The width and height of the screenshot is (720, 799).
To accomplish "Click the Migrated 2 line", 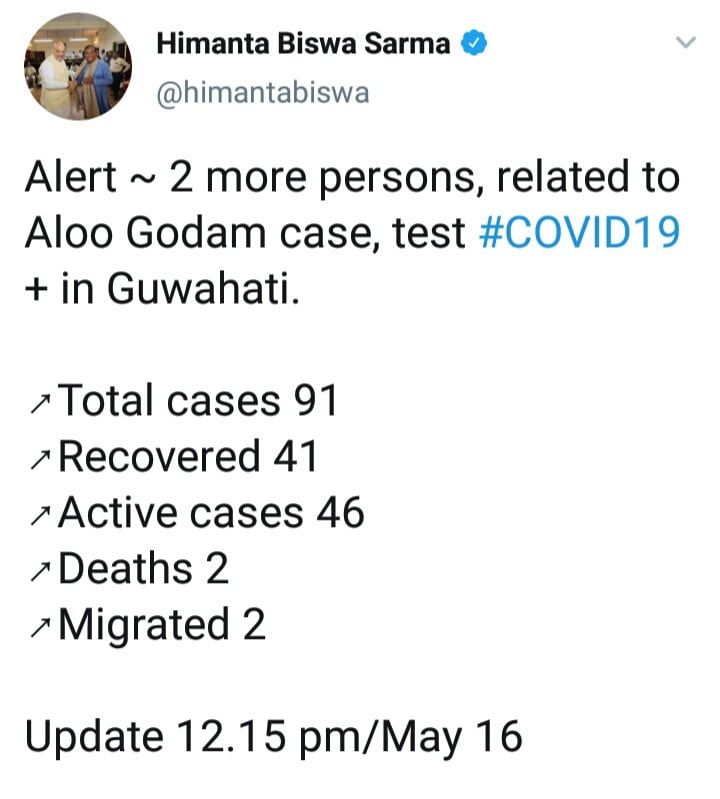I will pyautogui.click(x=162, y=625).
